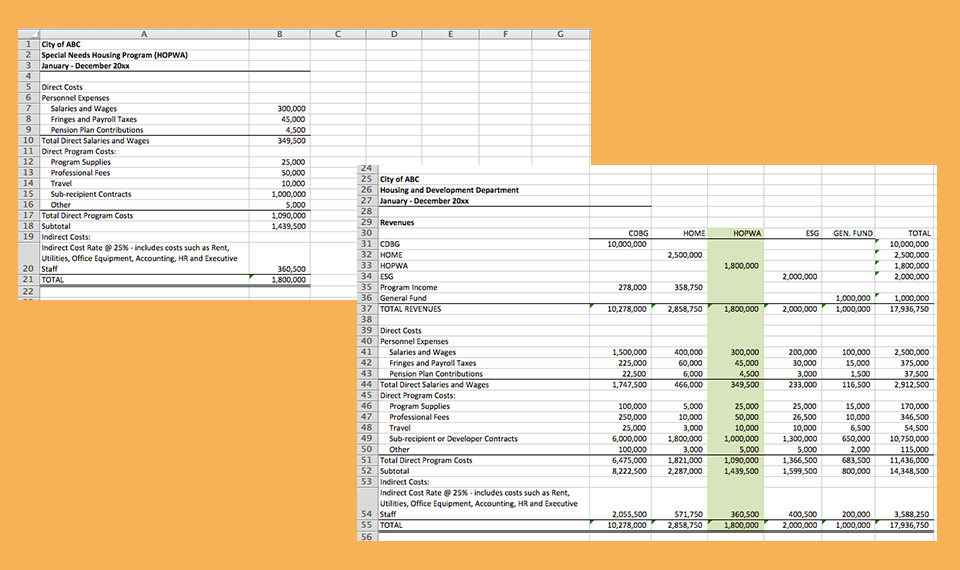Click the TOTAL column heading in row 30
The height and width of the screenshot is (570, 960).
(x=919, y=233)
